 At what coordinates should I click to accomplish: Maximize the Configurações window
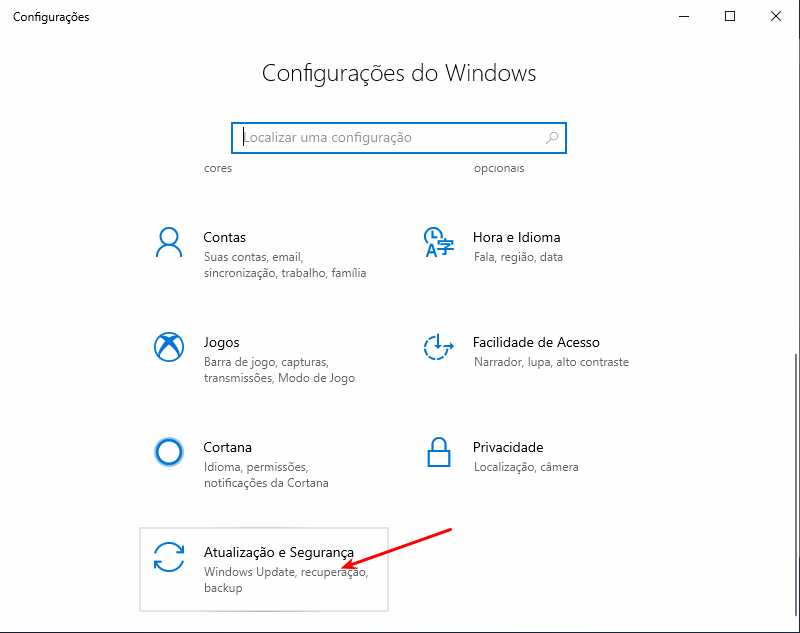click(730, 16)
